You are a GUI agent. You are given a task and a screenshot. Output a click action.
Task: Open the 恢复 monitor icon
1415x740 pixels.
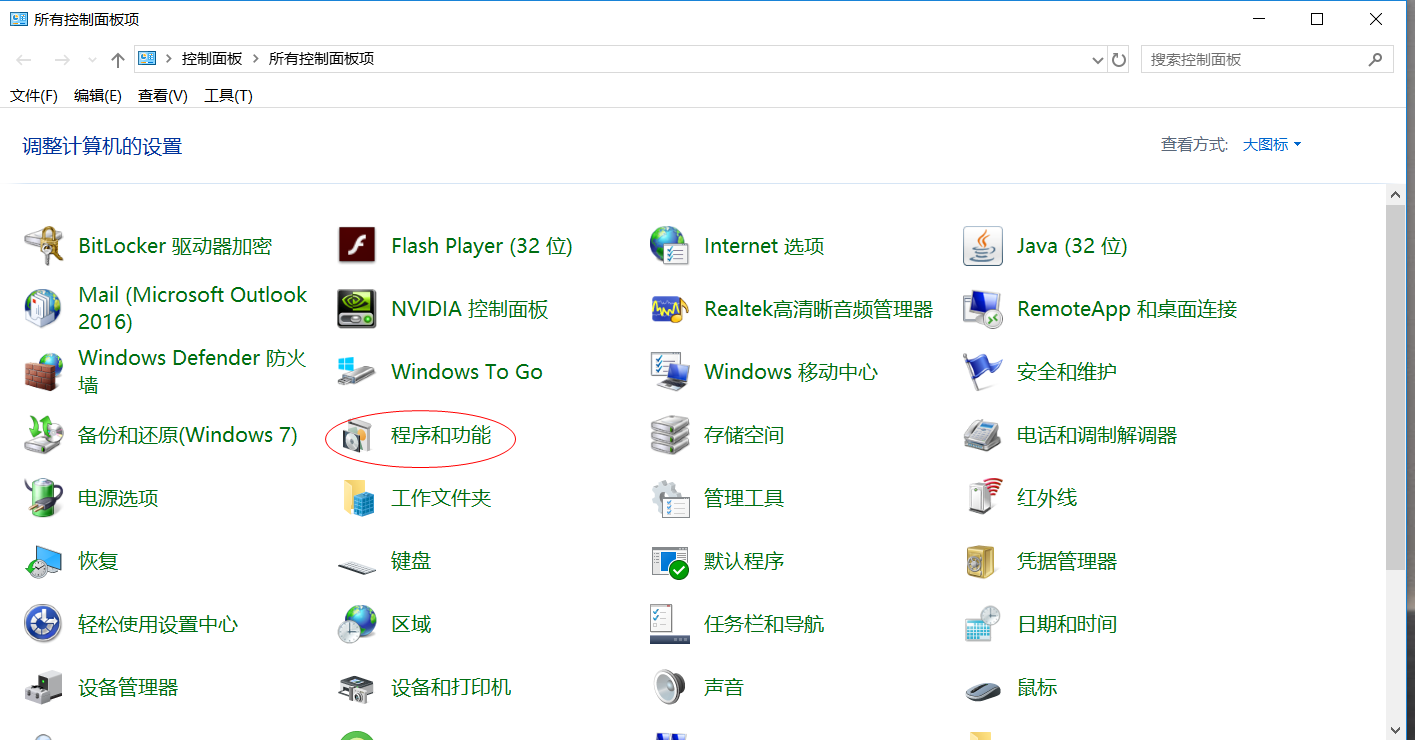pyautogui.click(x=44, y=561)
